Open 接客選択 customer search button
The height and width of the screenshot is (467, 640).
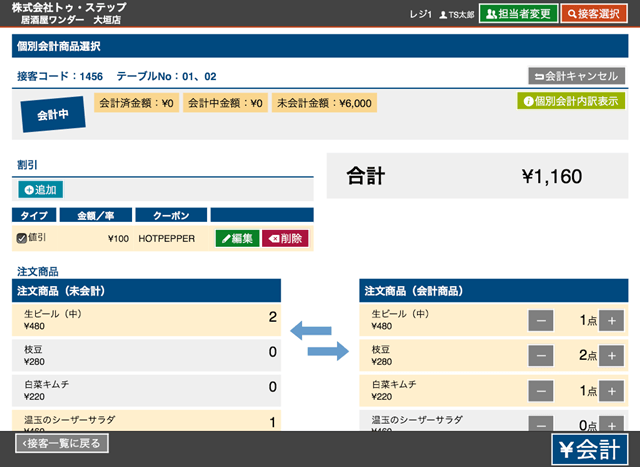tap(600, 14)
